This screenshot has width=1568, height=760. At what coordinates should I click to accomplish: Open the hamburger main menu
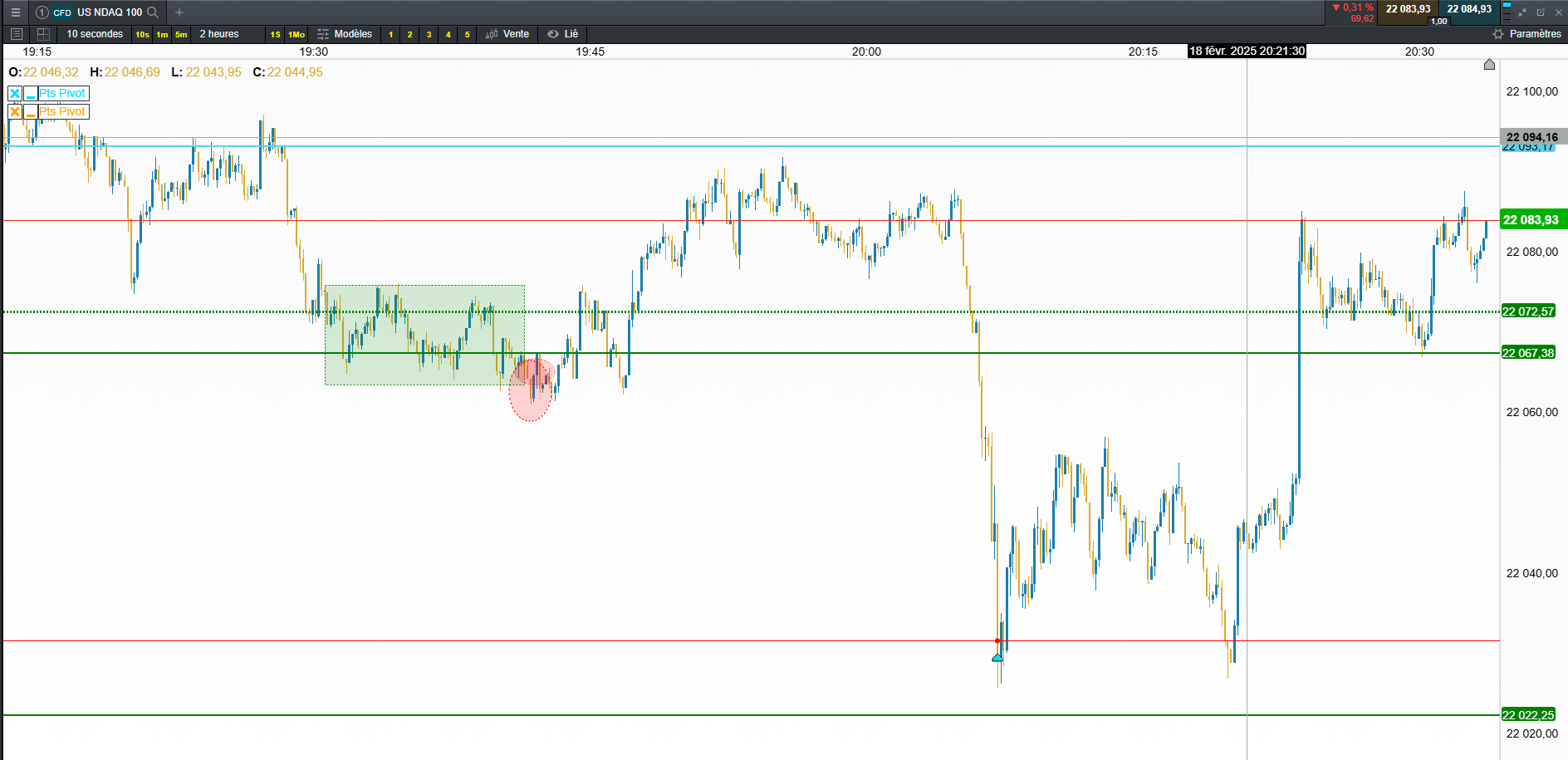(15, 12)
